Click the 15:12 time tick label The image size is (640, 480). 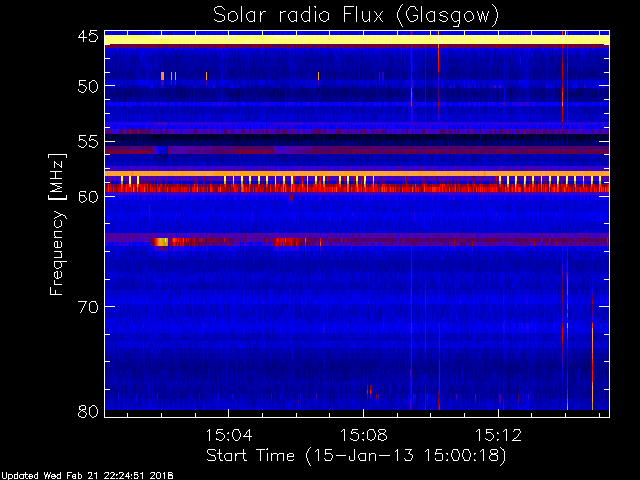(x=498, y=435)
